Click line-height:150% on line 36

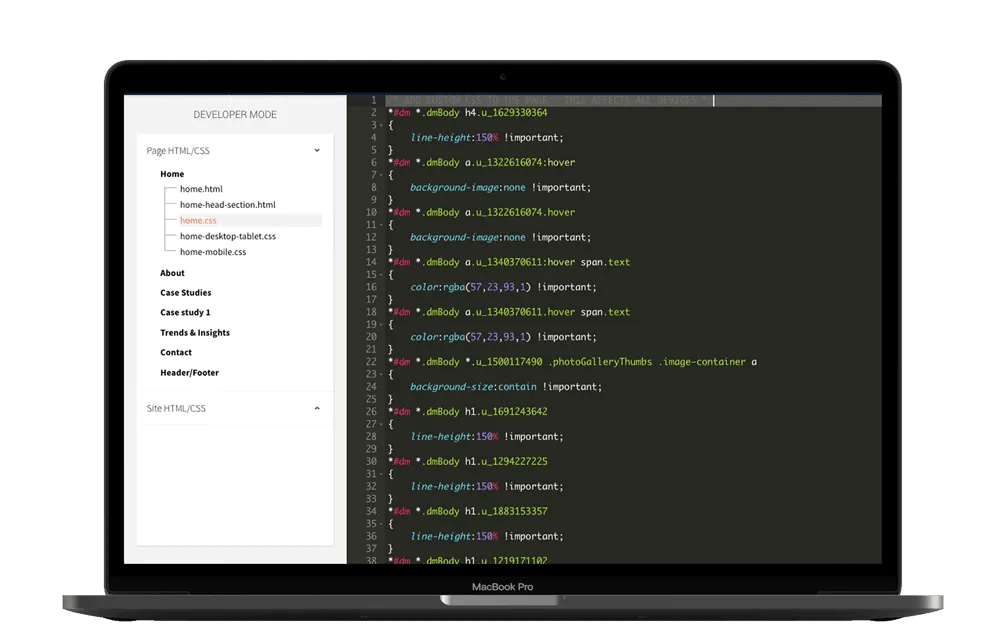pyautogui.click(x=454, y=537)
